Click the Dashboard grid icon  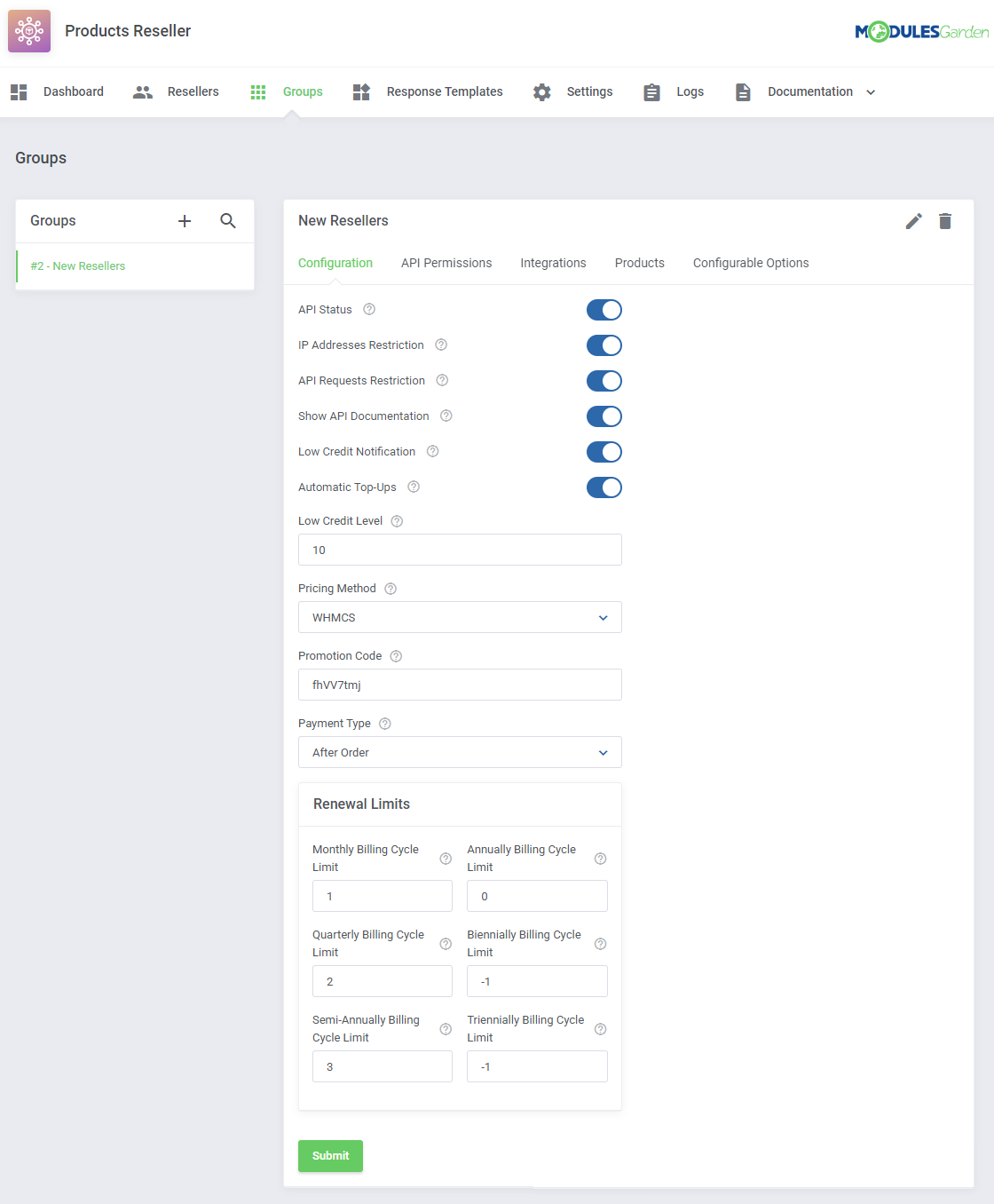(19, 92)
